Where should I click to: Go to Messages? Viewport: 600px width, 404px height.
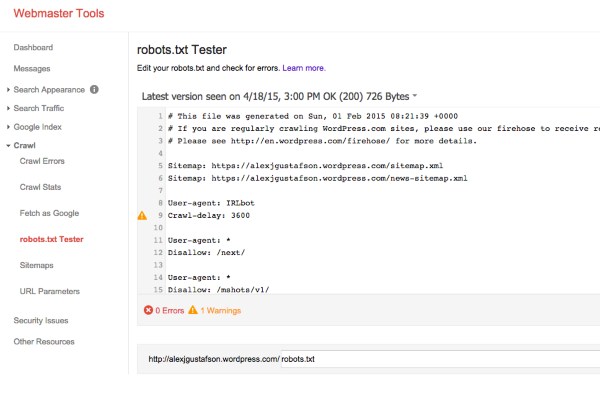coord(32,69)
